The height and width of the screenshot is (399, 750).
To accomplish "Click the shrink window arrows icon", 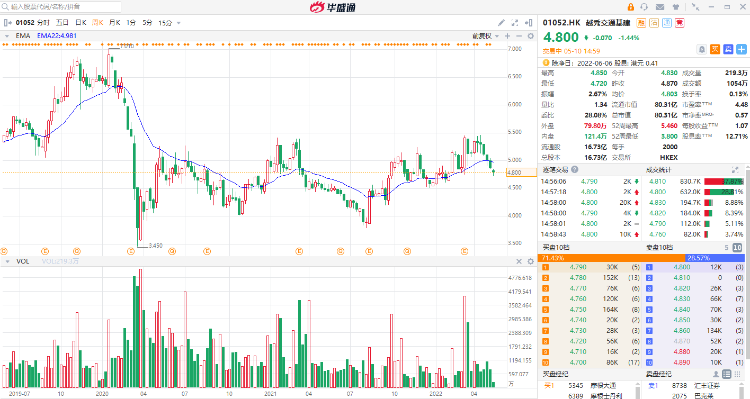I will click(695, 7).
